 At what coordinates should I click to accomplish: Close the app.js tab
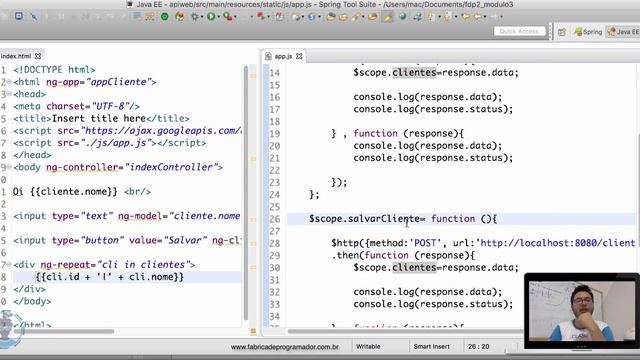pyautogui.click(x=299, y=56)
